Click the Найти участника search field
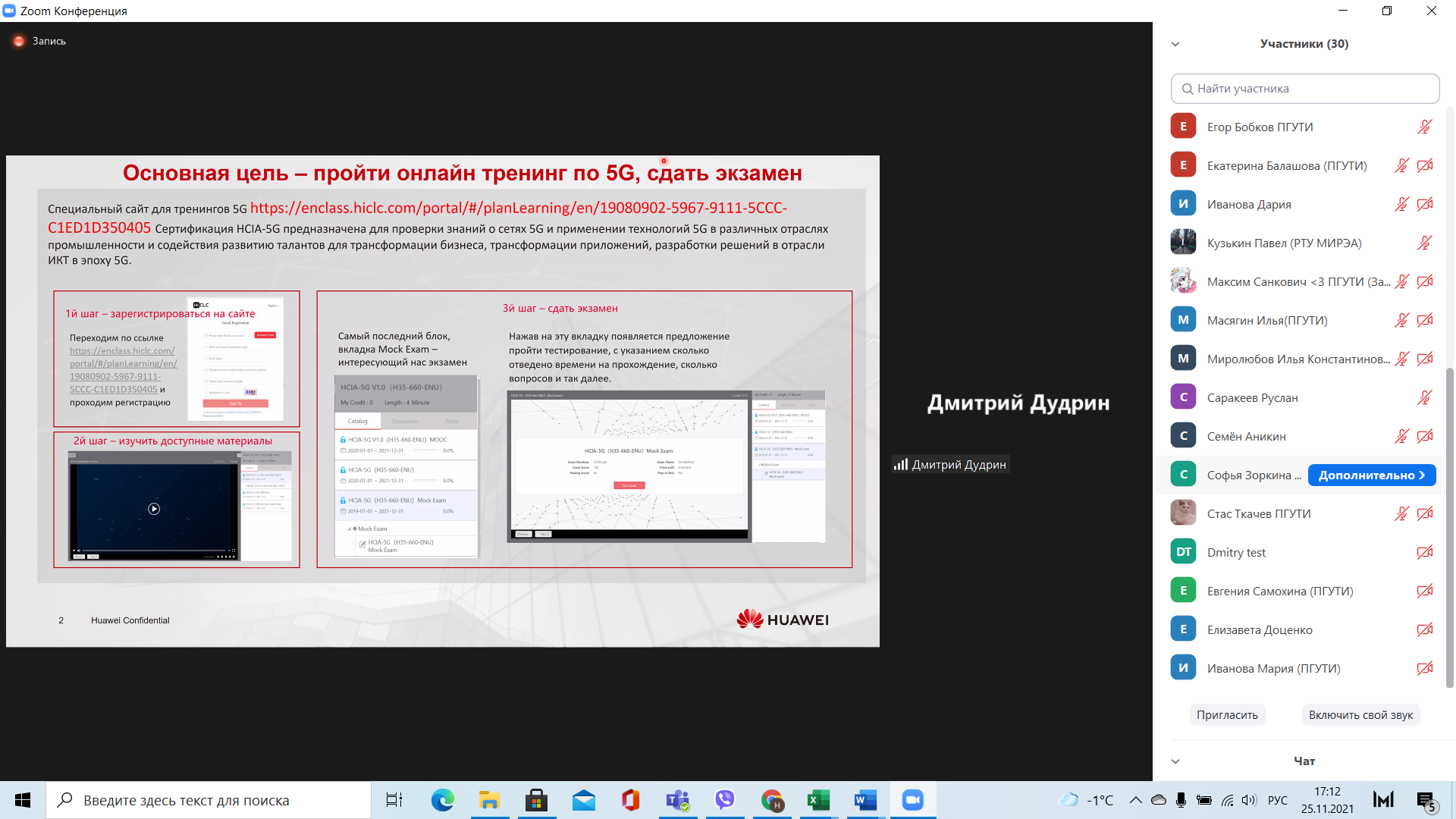The image size is (1456, 819). point(1305,89)
